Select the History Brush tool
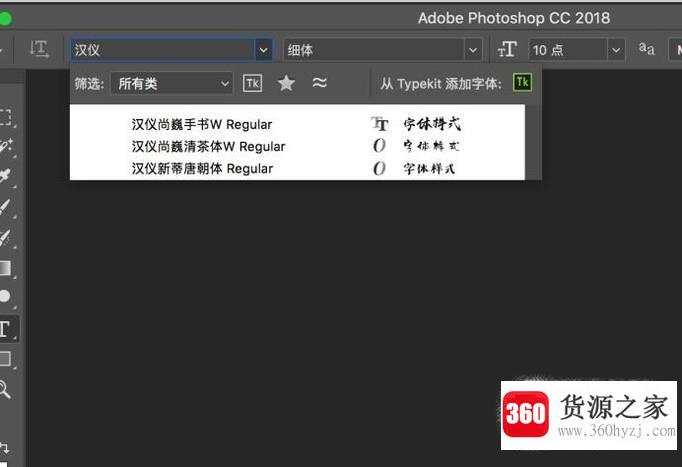This screenshot has width=682, height=467. [5, 238]
